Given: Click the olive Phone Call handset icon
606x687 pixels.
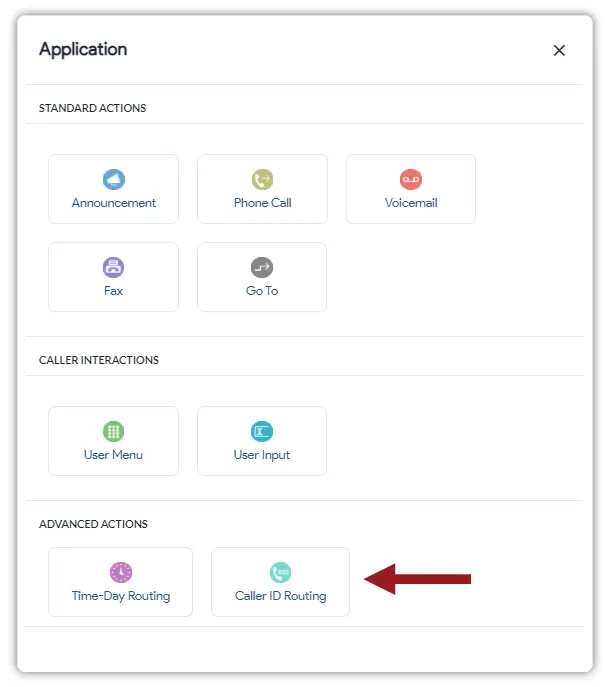Looking at the screenshot, I should [x=262, y=180].
